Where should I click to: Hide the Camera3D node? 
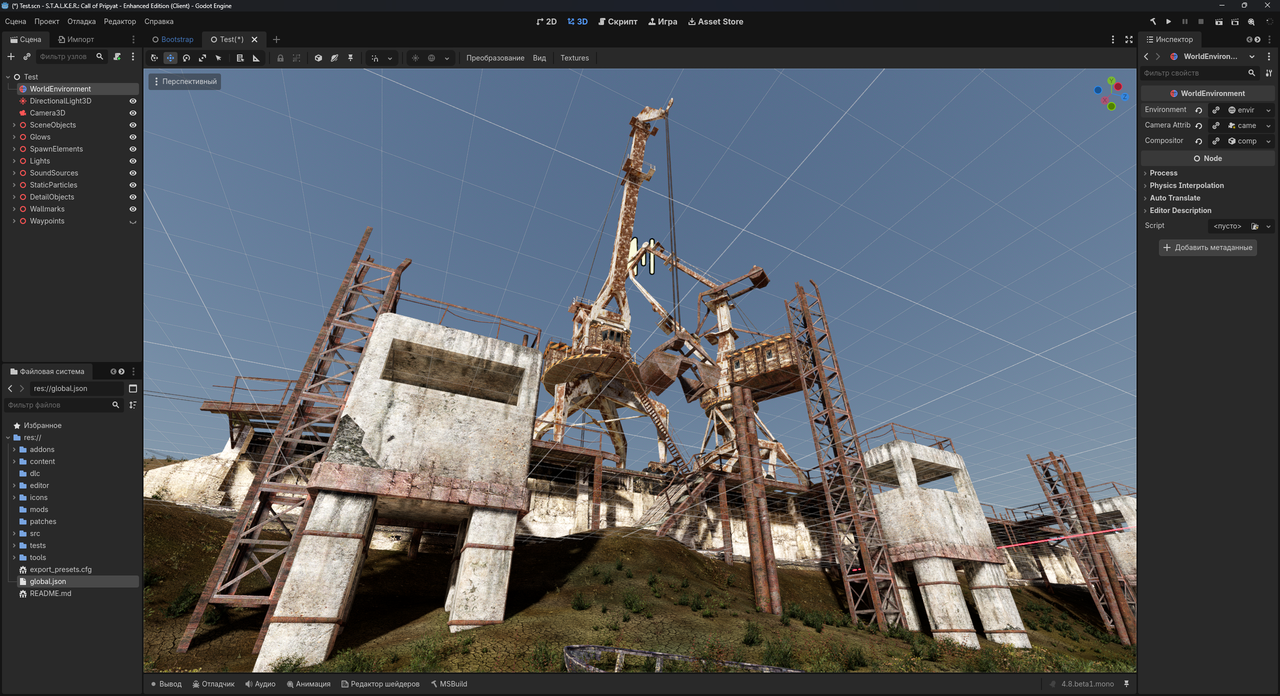tap(133, 113)
